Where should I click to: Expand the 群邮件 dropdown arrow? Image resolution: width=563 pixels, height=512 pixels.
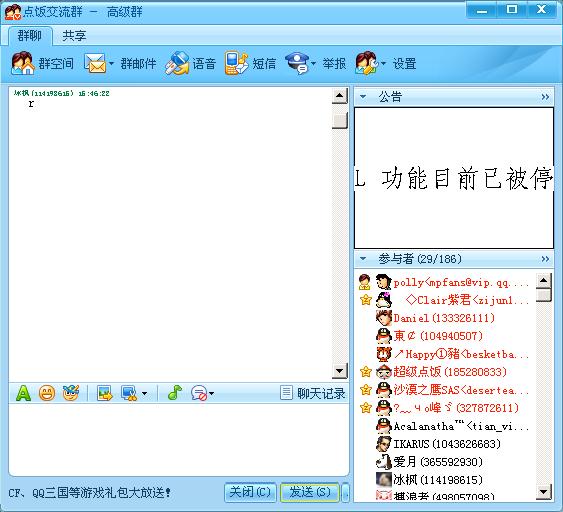pos(111,64)
